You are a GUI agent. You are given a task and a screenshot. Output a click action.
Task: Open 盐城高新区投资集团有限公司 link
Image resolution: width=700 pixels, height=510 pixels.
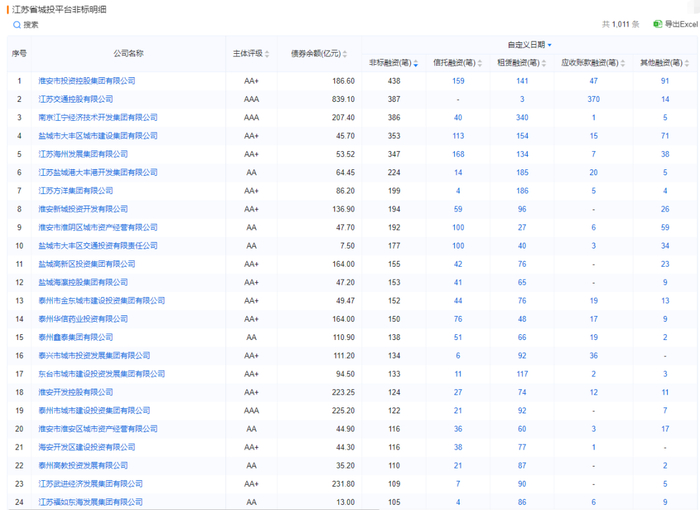pyautogui.click(x=87, y=264)
